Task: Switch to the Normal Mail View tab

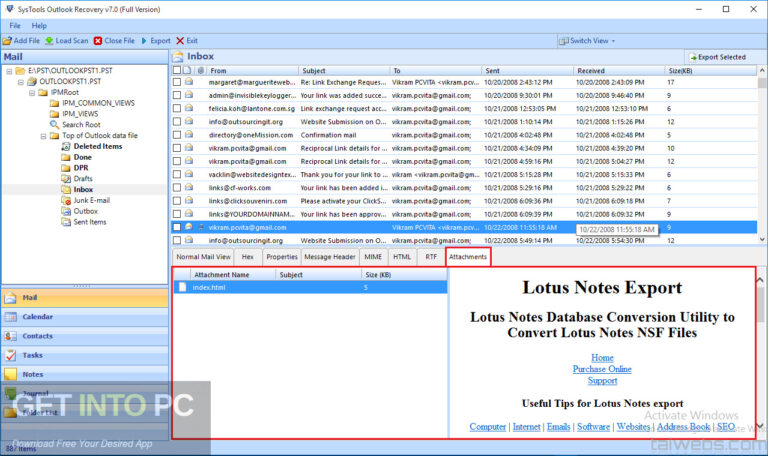Action: [203, 257]
